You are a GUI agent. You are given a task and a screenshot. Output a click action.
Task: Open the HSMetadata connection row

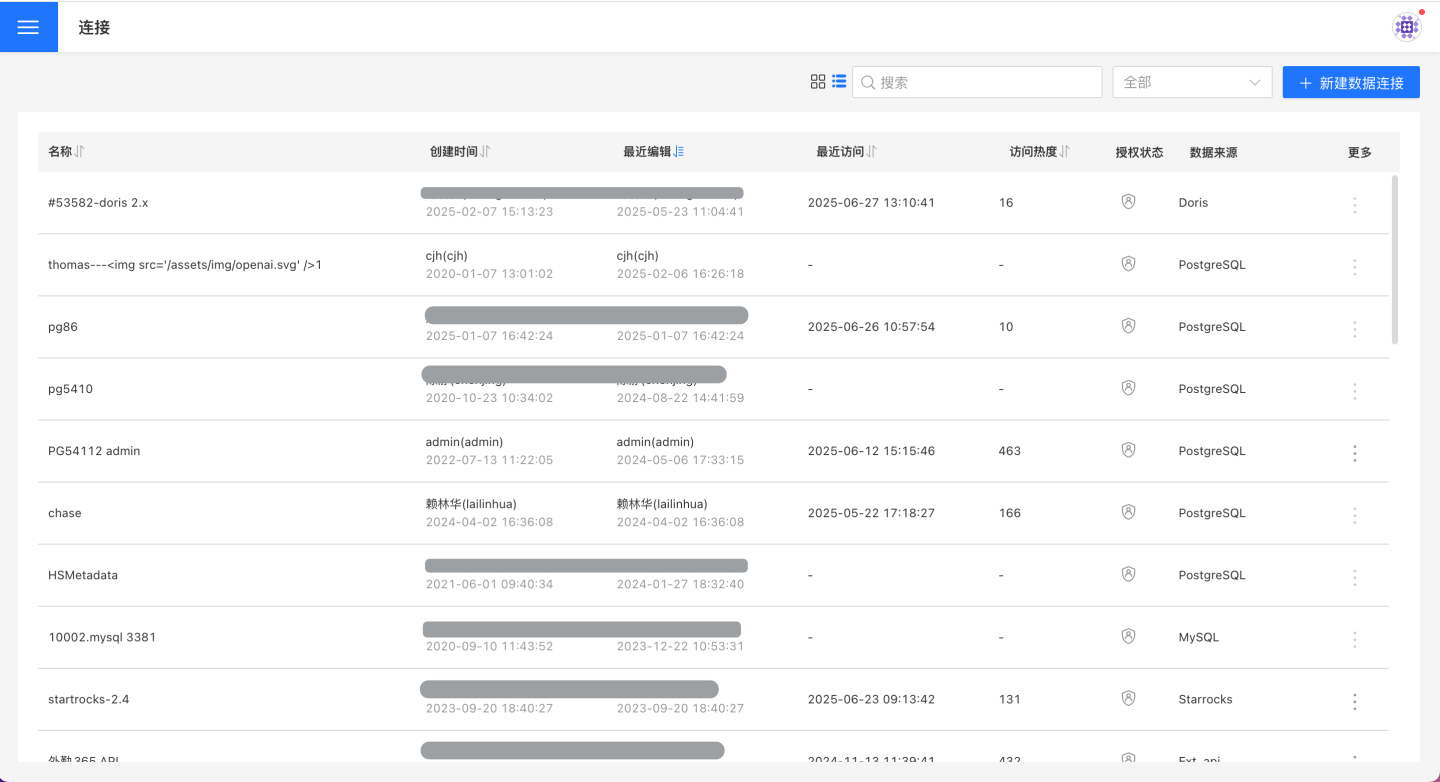tap(83, 575)
